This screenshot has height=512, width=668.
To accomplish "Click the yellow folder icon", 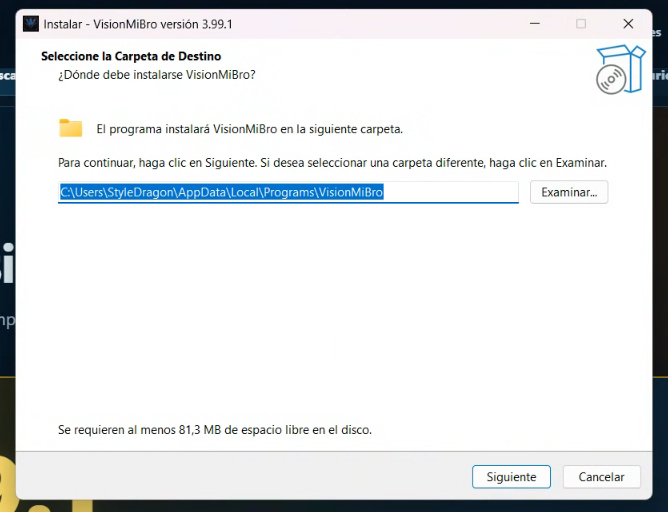I will coord(71,128).
